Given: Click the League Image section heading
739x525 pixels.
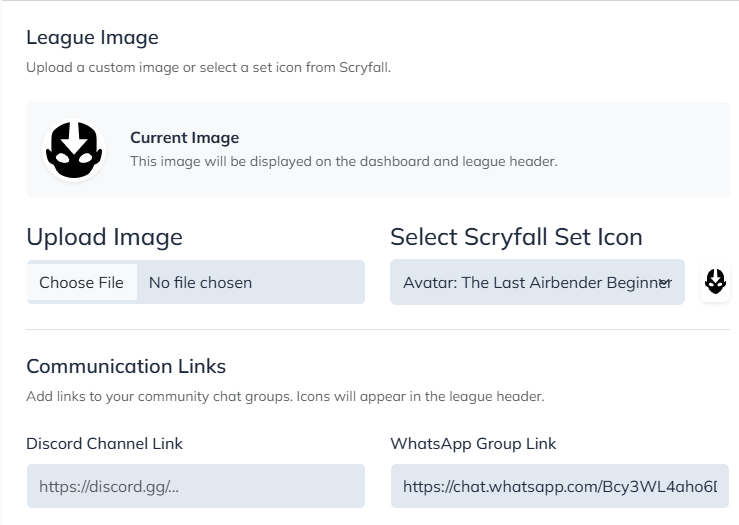Looking at the screenshot, I should 92,38.
